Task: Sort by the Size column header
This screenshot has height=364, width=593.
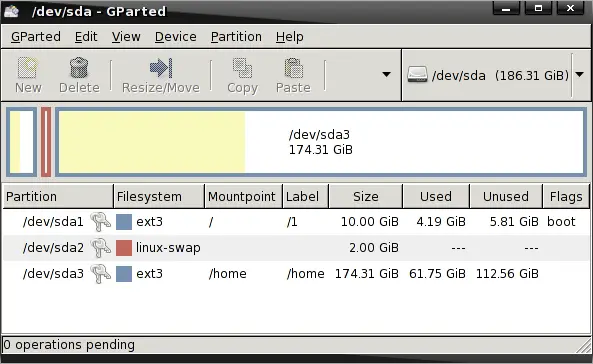Action: (x=366, y=196)
